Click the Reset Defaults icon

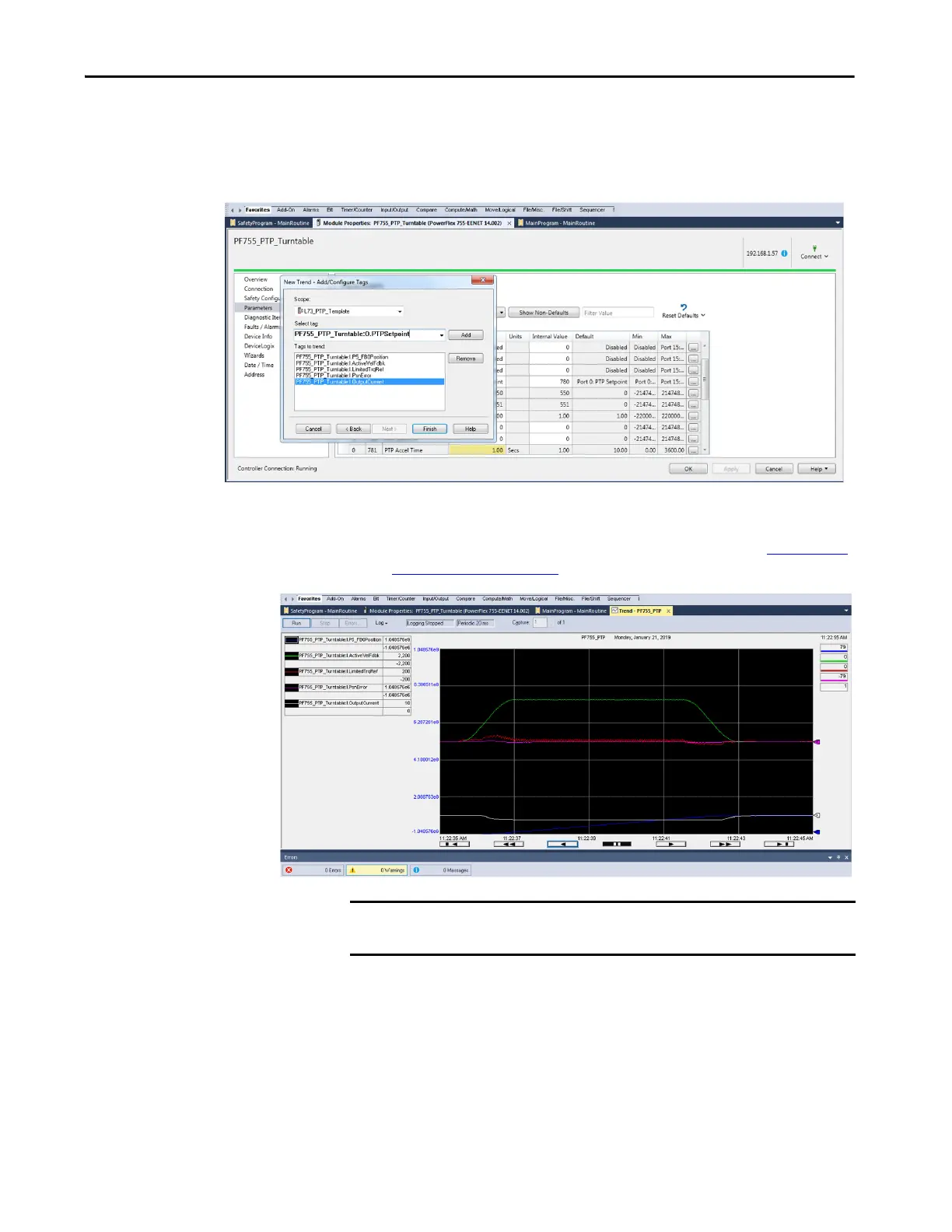[684, 307]
